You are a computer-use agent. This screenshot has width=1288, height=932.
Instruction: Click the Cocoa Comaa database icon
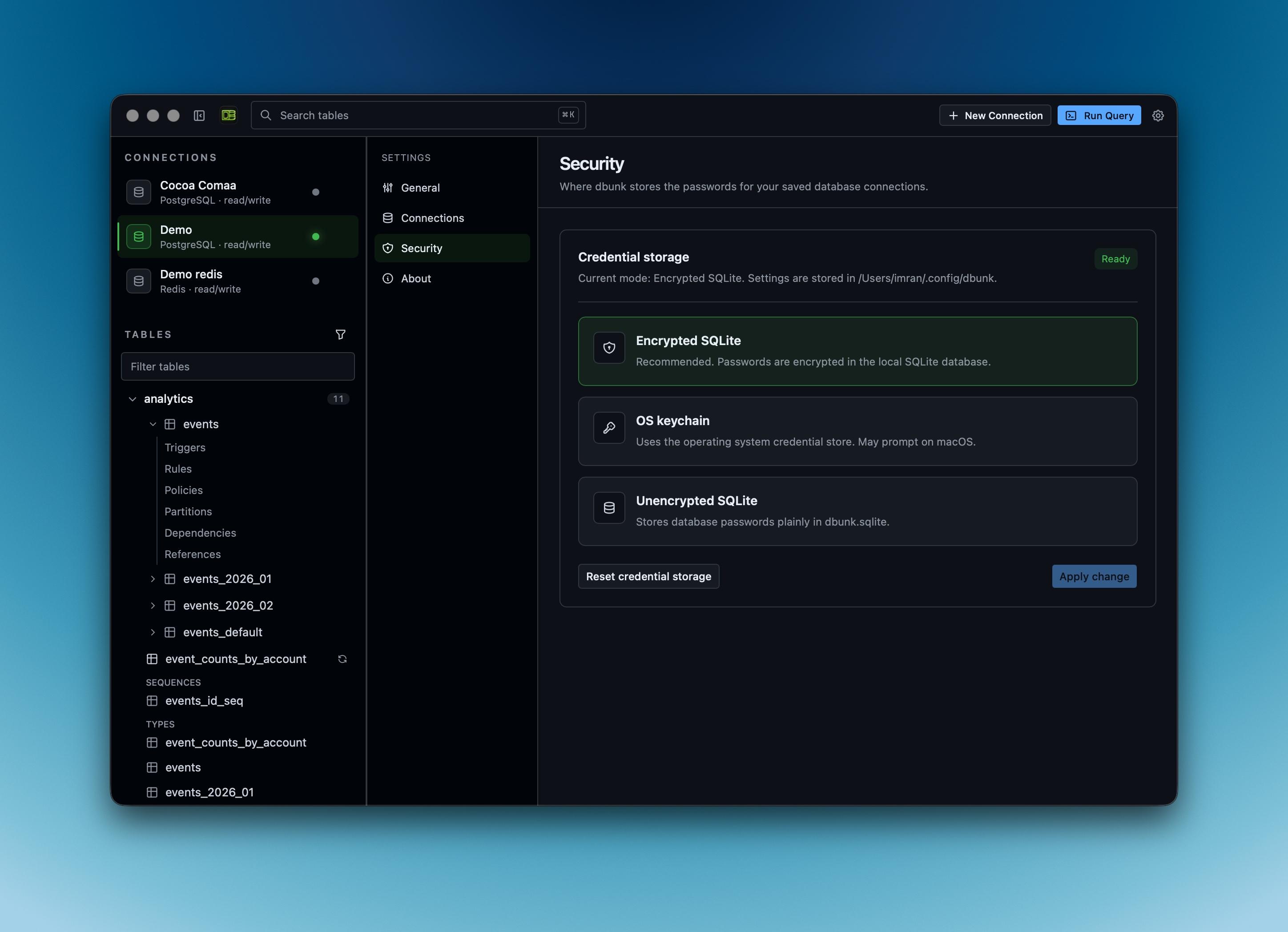pyautogui.click(x=139, y=192)
